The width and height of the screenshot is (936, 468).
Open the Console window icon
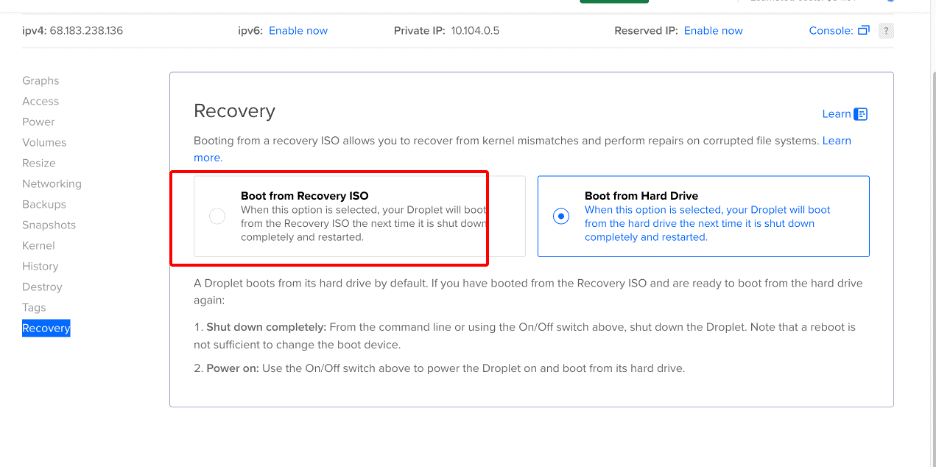pyautogui.click(x=863, y=30)
